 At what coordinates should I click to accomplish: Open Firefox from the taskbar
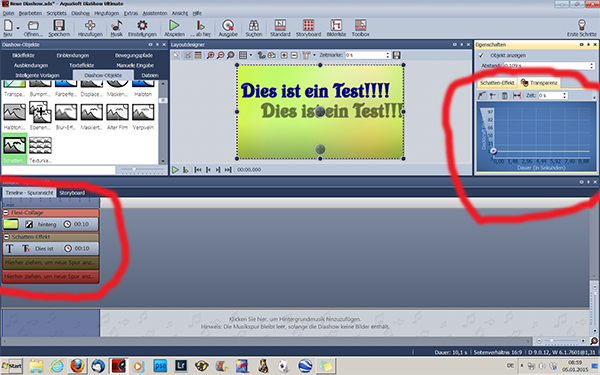pyautogui.click(x=77, y=366)
